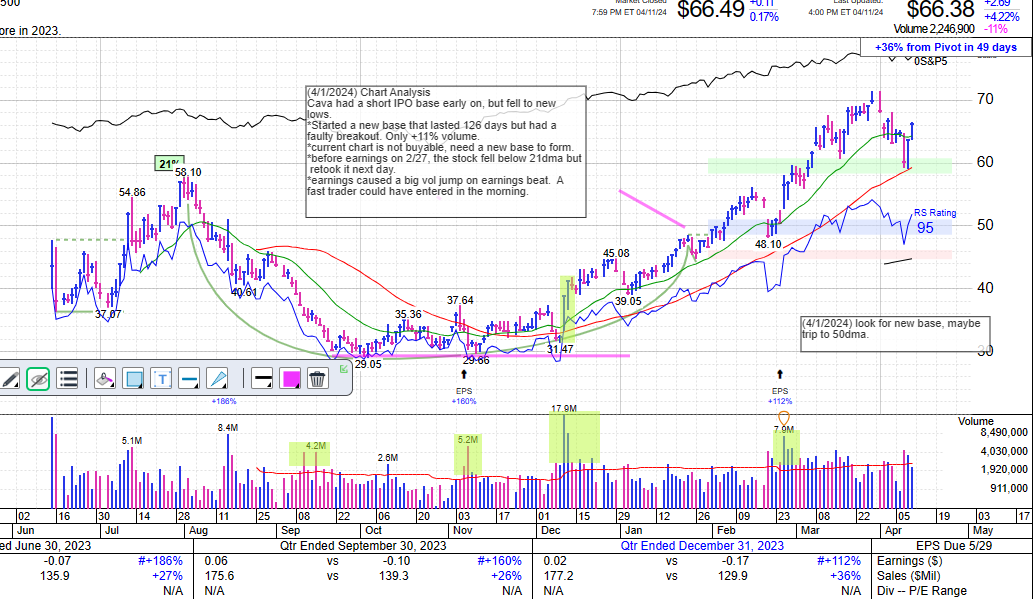Pick the text box tool
Screen dimensions: 1035x599
pos(162,379)
